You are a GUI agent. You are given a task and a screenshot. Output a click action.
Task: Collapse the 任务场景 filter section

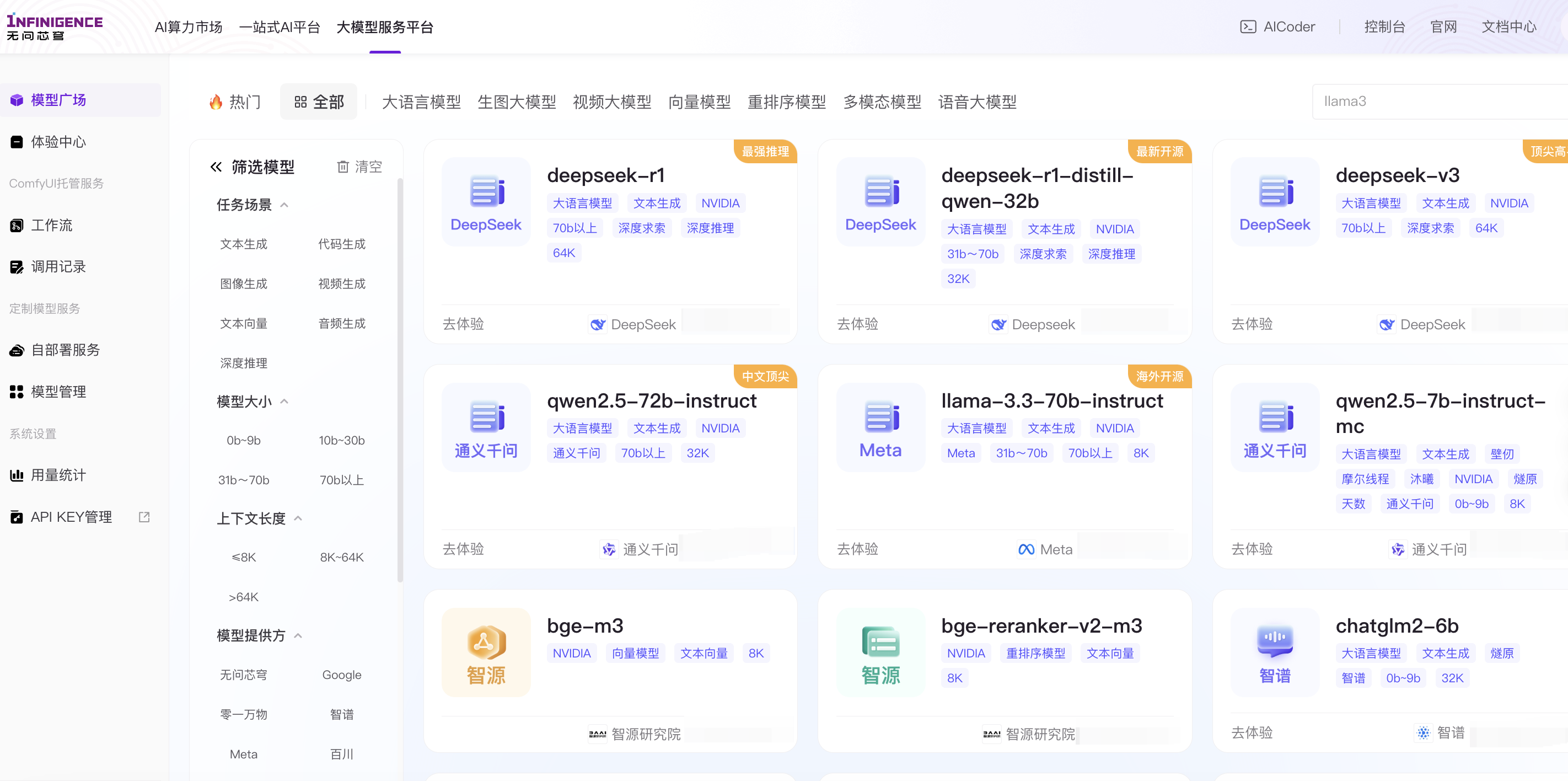pos(284,205)
